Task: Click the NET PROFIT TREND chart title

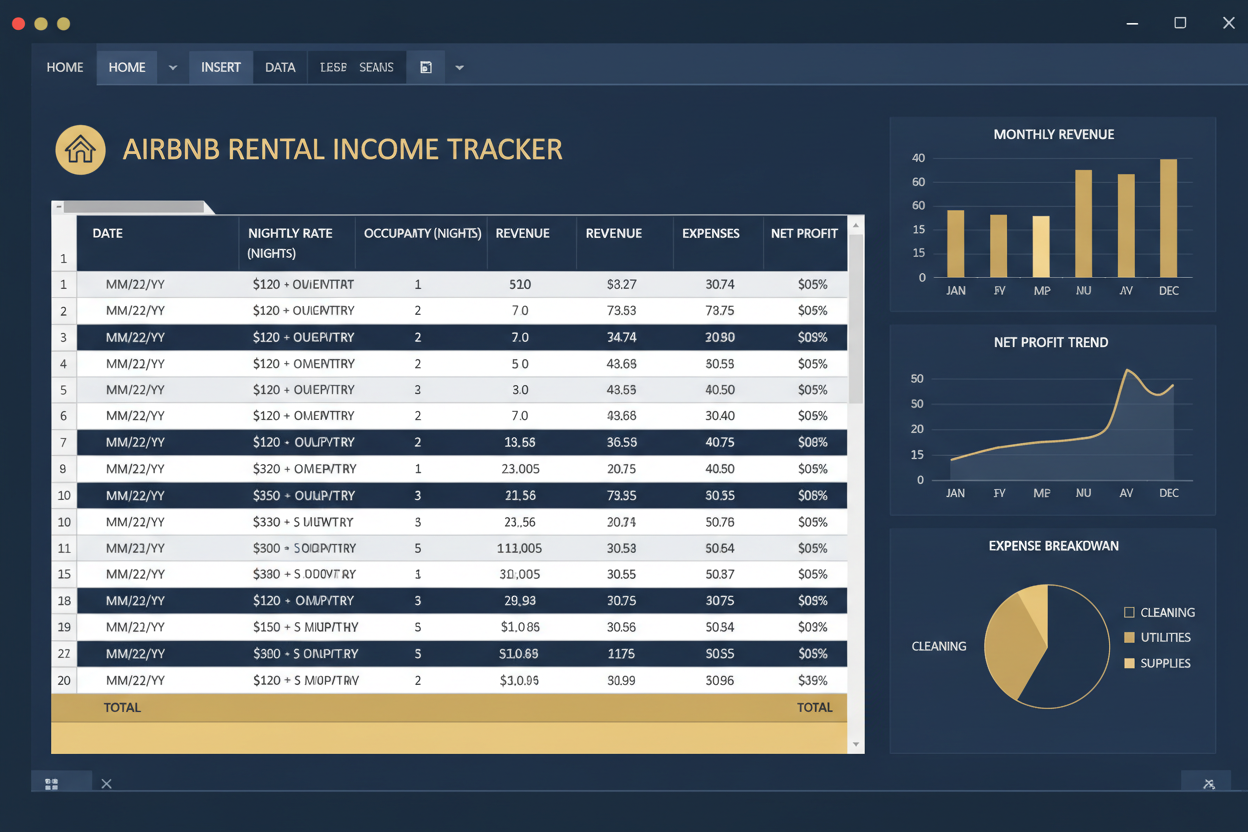Action: coord(1051,342)
